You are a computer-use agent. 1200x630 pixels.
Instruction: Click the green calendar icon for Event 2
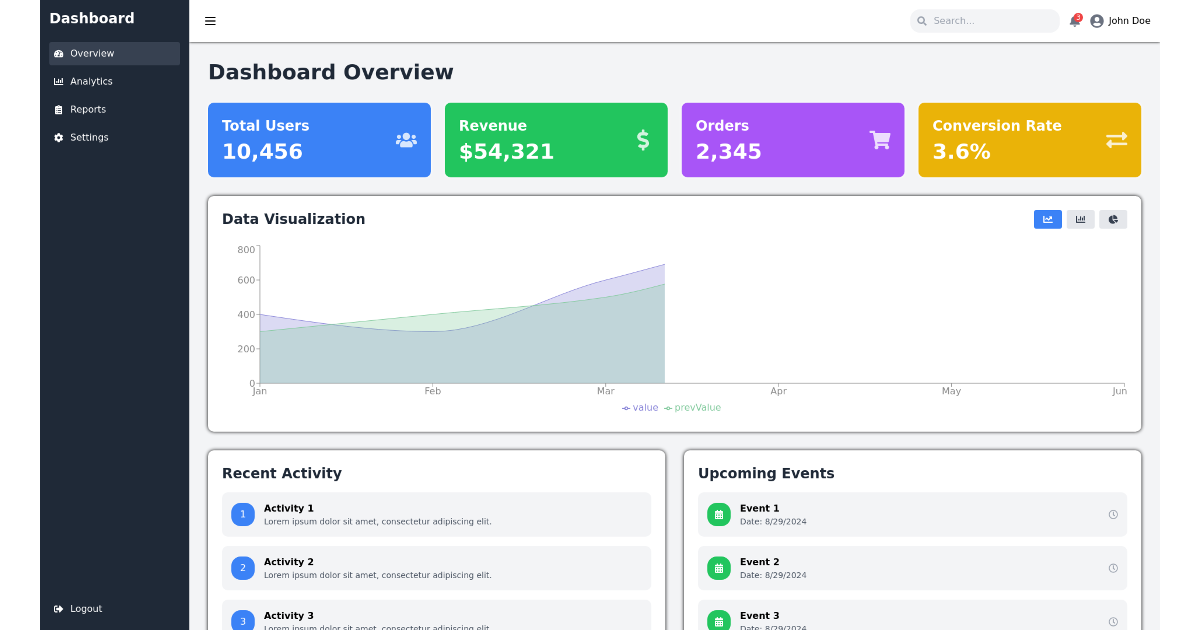[x=719, y=568]
